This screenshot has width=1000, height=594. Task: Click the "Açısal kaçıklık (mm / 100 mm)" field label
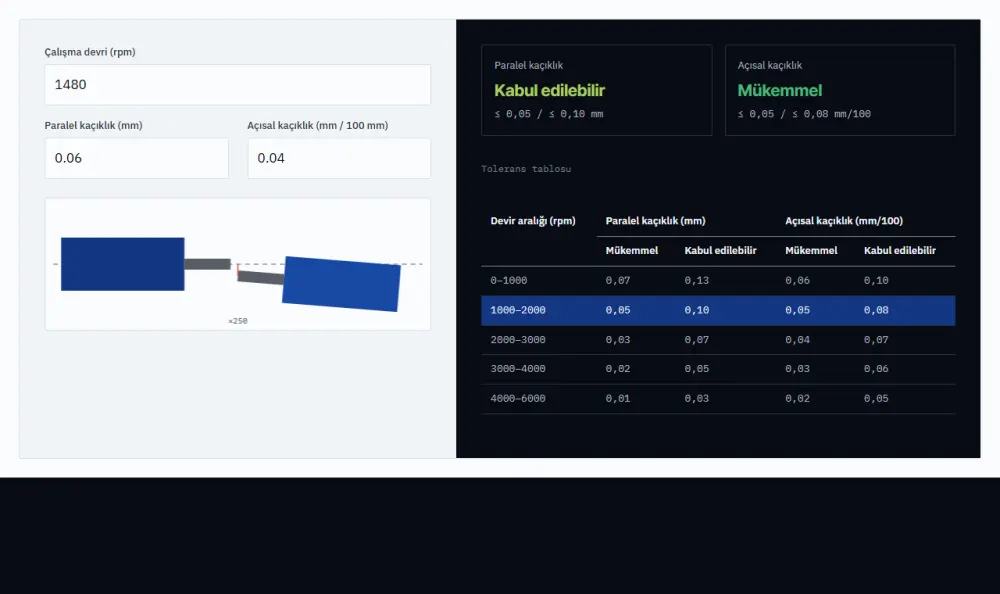pyautogui.click(x=318, y=125)
